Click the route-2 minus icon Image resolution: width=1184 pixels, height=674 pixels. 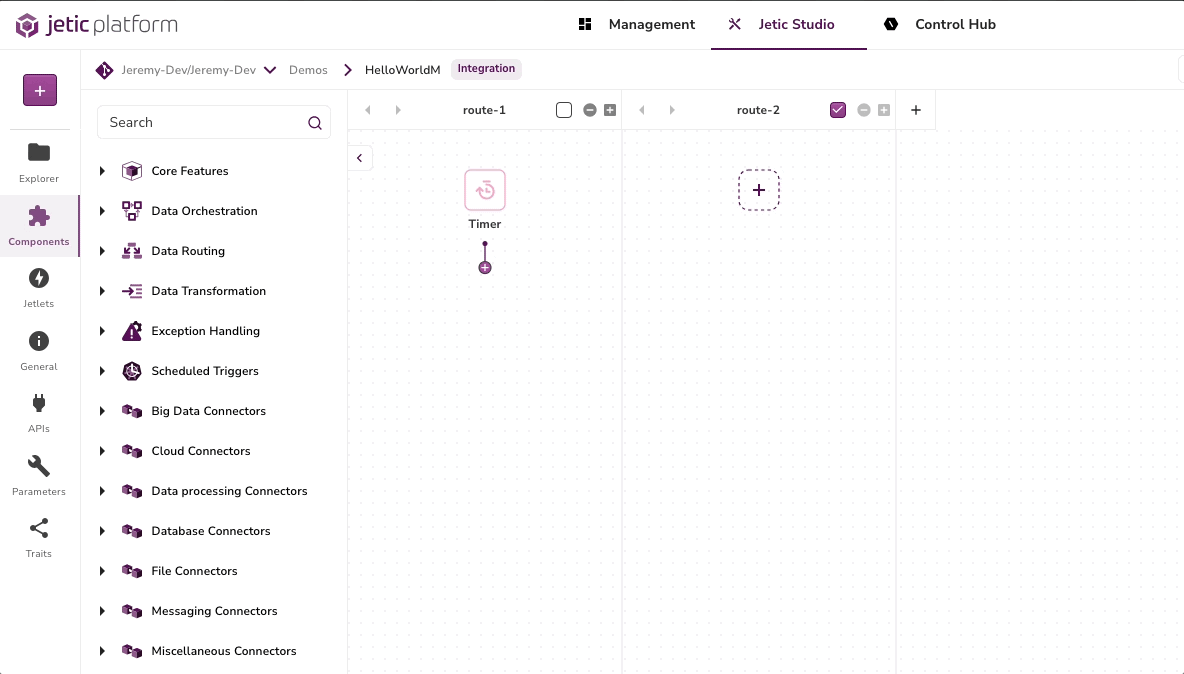click(864, 110)
